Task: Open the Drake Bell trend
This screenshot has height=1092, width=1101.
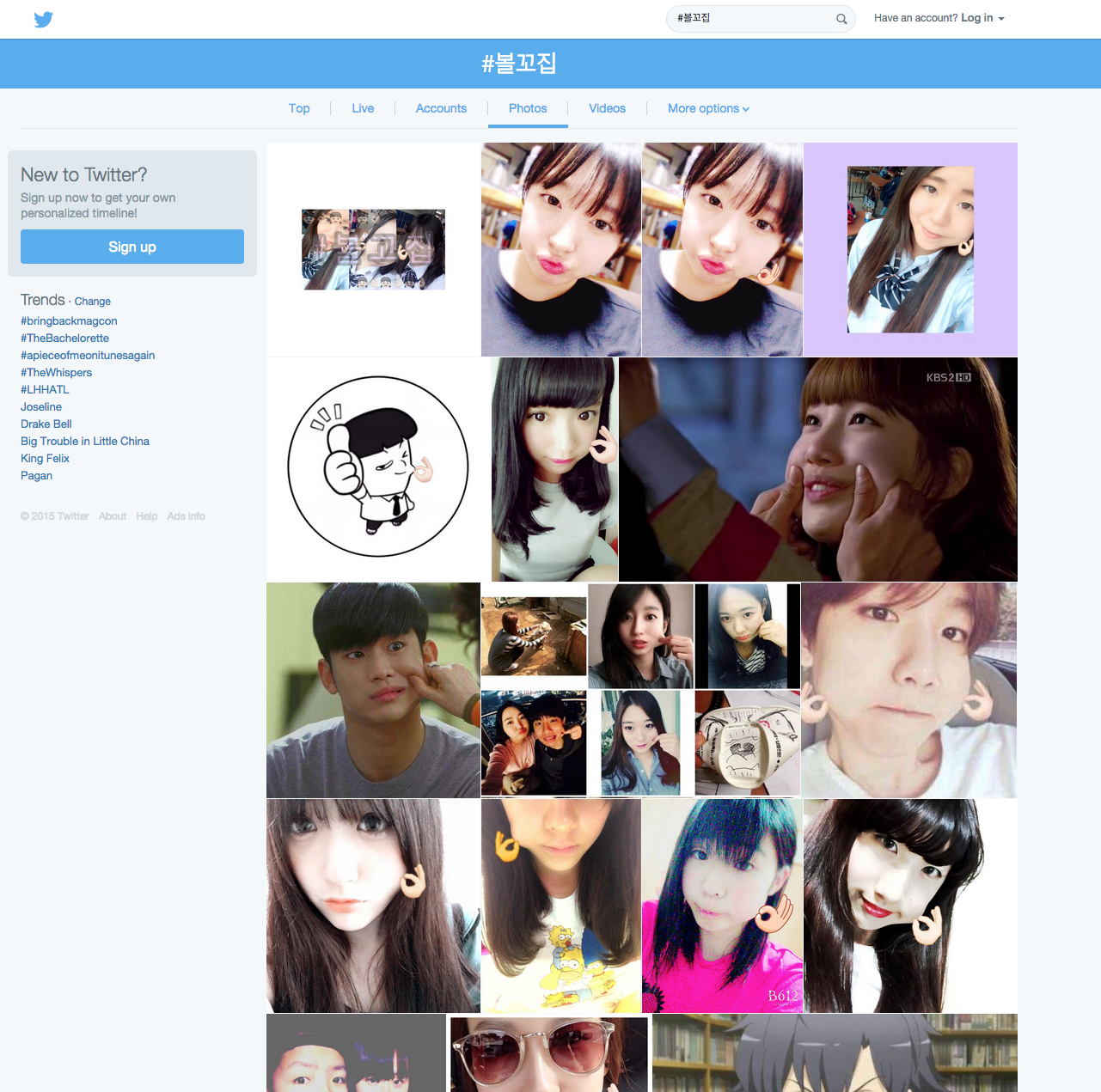Action: 46,424
